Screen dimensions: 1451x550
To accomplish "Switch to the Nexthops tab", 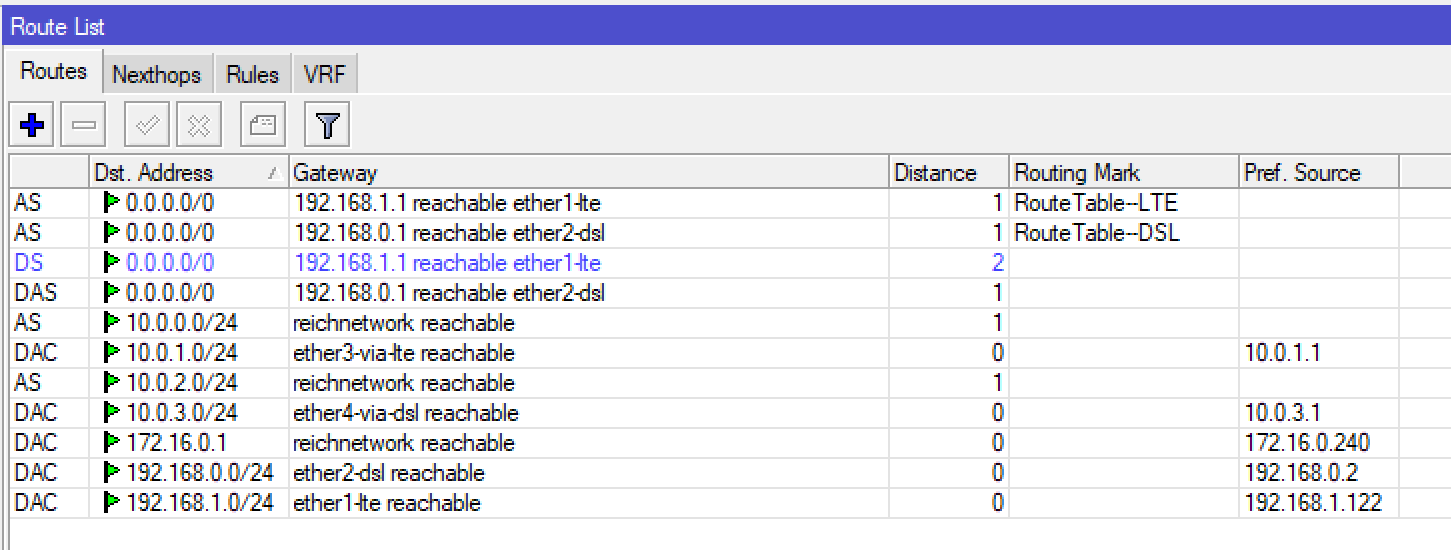I will pos(156,75).
